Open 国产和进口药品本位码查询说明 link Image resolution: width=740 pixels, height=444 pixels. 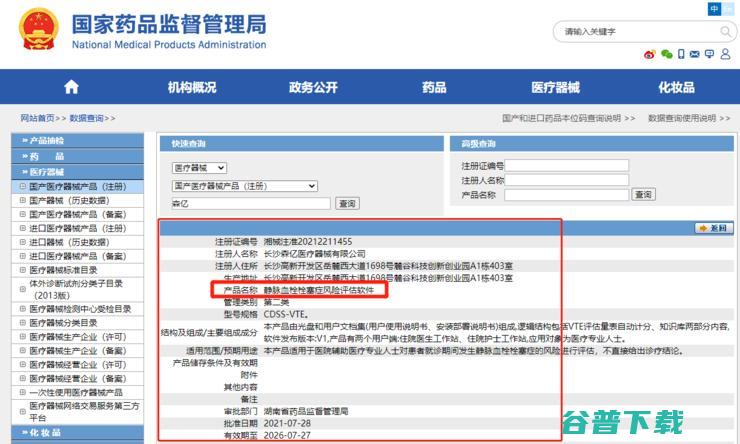(x=562, y=118)
